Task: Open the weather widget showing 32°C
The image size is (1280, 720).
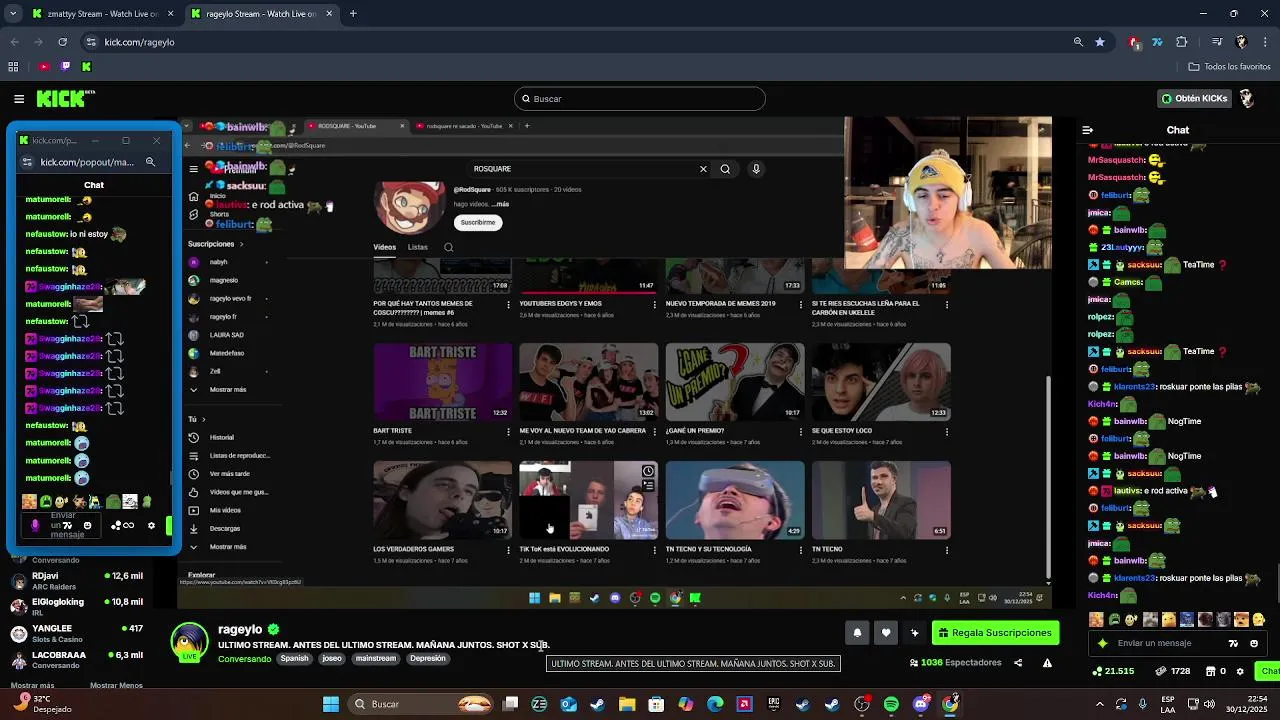Action: 42,704
